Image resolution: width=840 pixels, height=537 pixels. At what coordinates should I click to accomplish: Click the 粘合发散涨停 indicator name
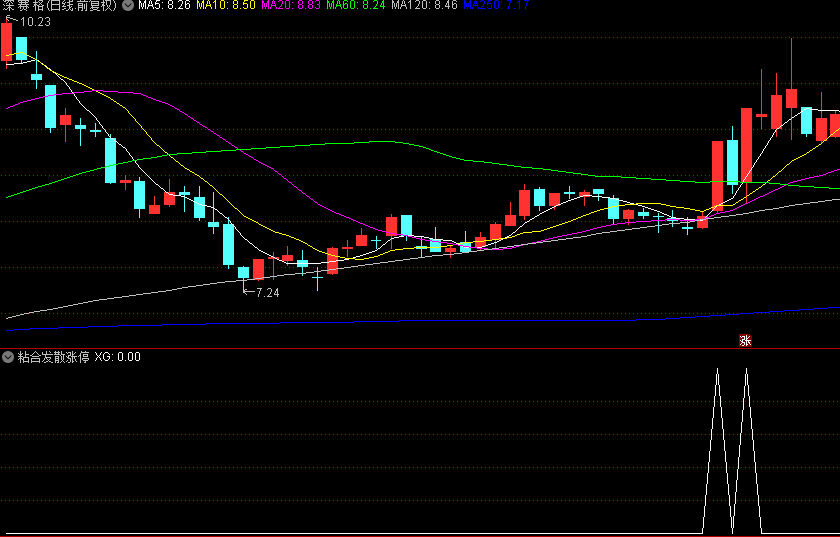[x=54, y=357]
